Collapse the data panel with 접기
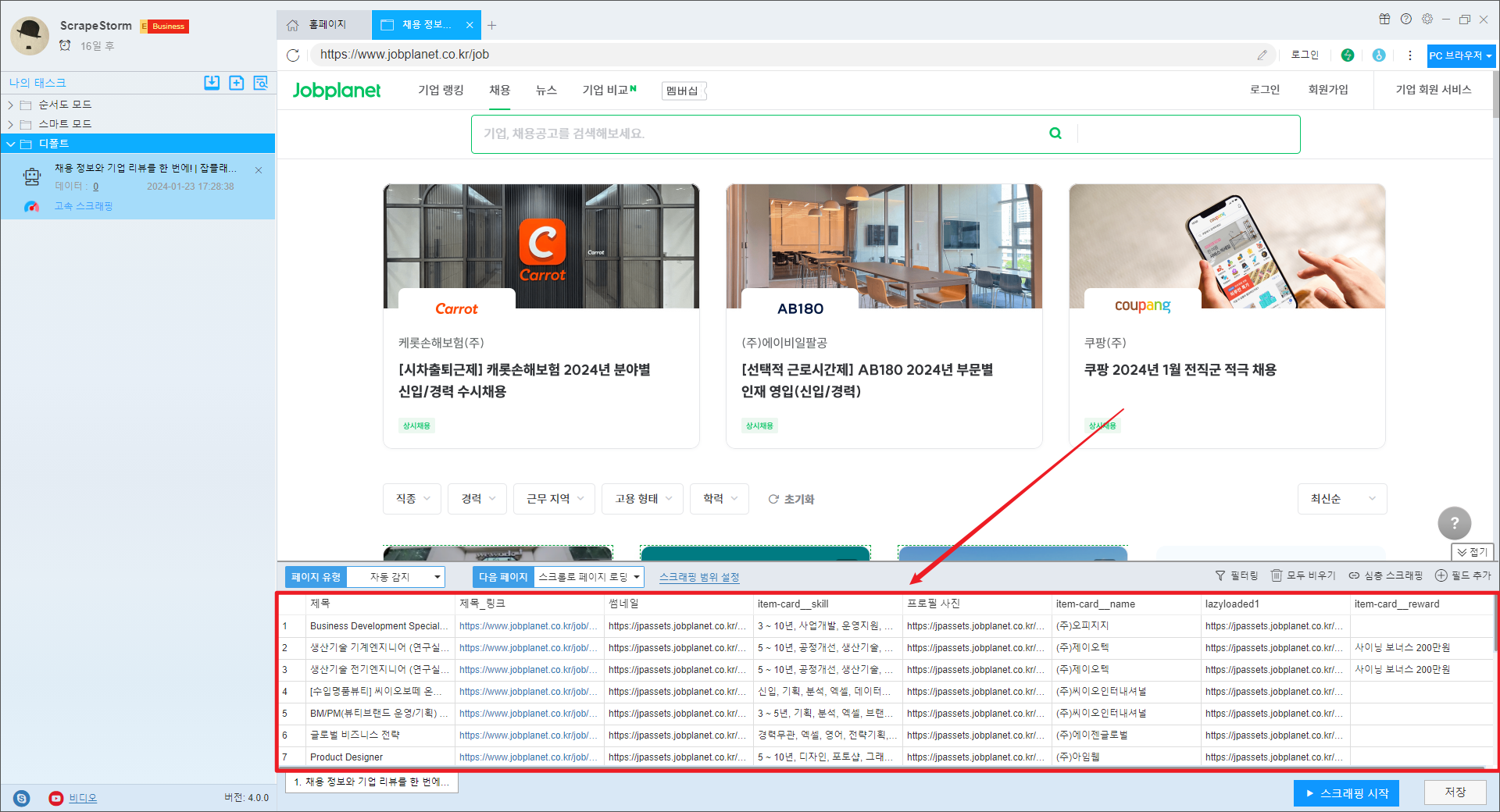Screen dimensions: 1500x812 tap(1473, 552)
